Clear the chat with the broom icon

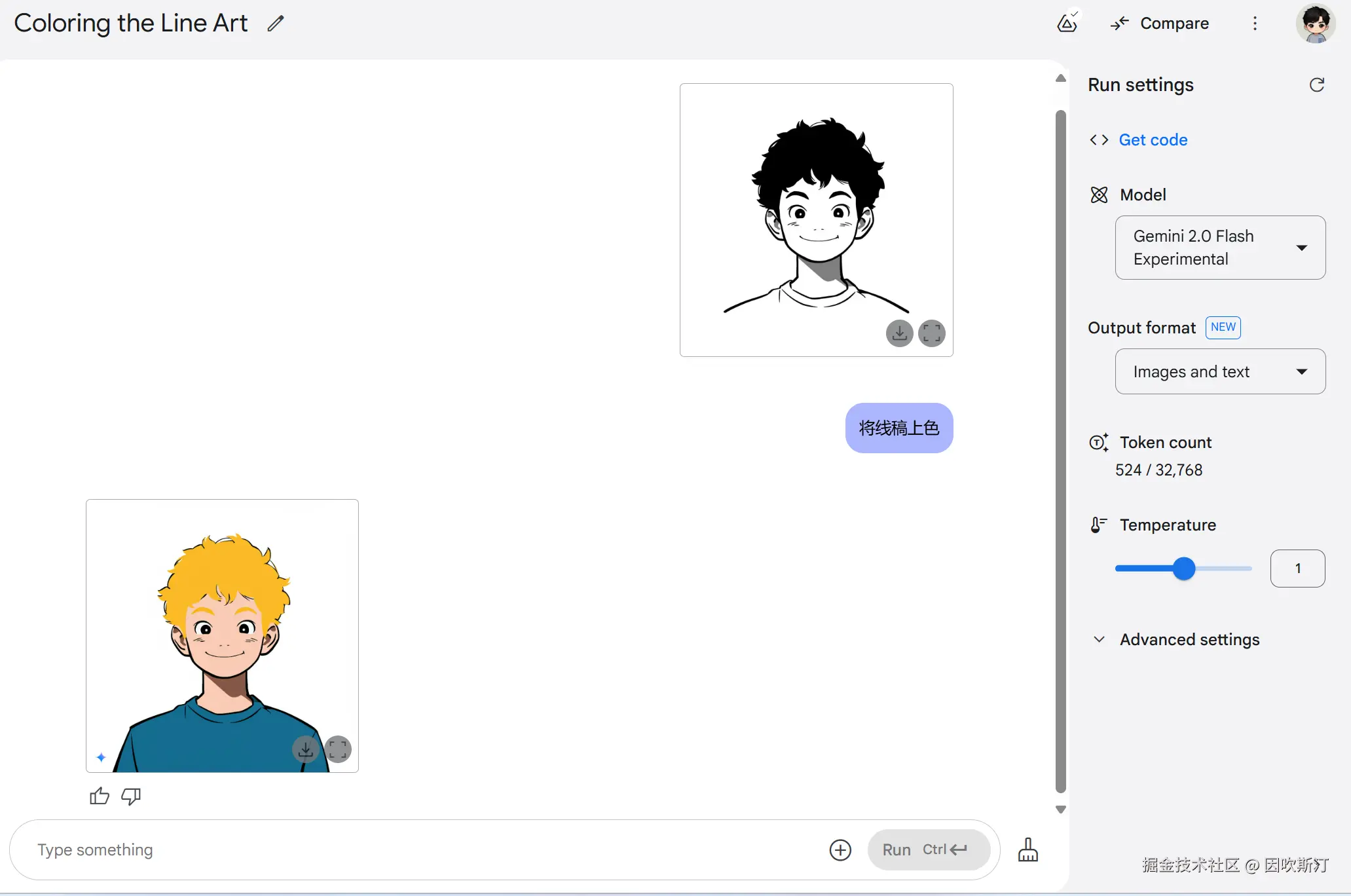[1027, 850]
